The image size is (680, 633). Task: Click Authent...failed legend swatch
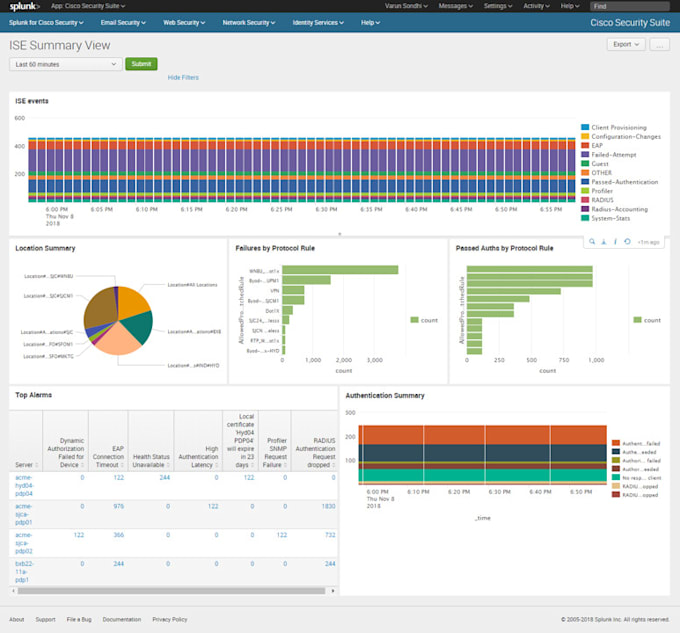616,443
